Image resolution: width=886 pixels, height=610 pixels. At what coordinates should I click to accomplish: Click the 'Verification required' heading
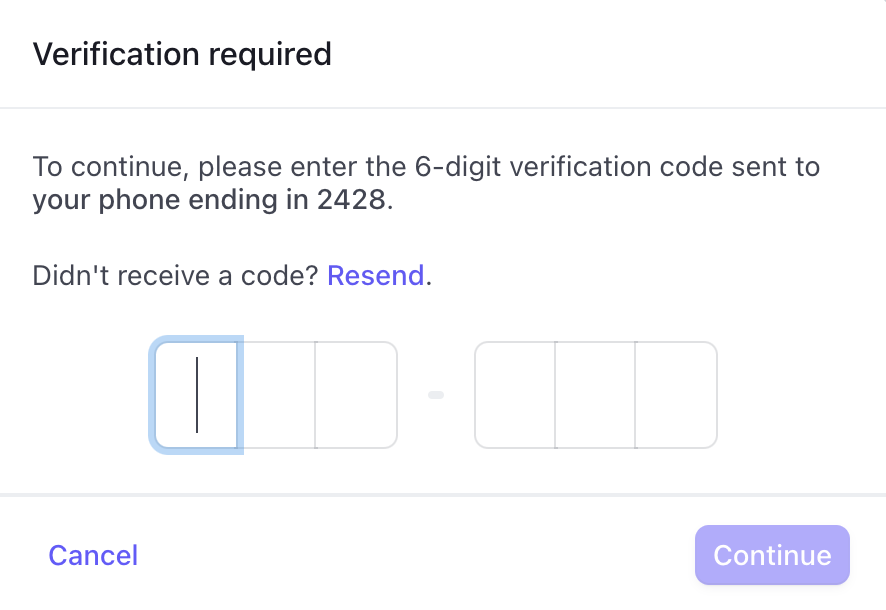(x=182, y=54)
